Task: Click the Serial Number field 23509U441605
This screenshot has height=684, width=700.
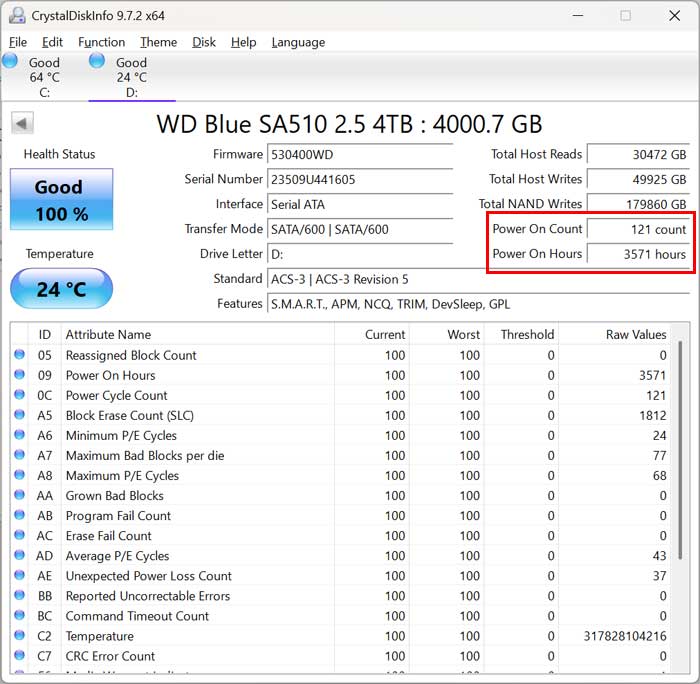Action: (360, 179)
